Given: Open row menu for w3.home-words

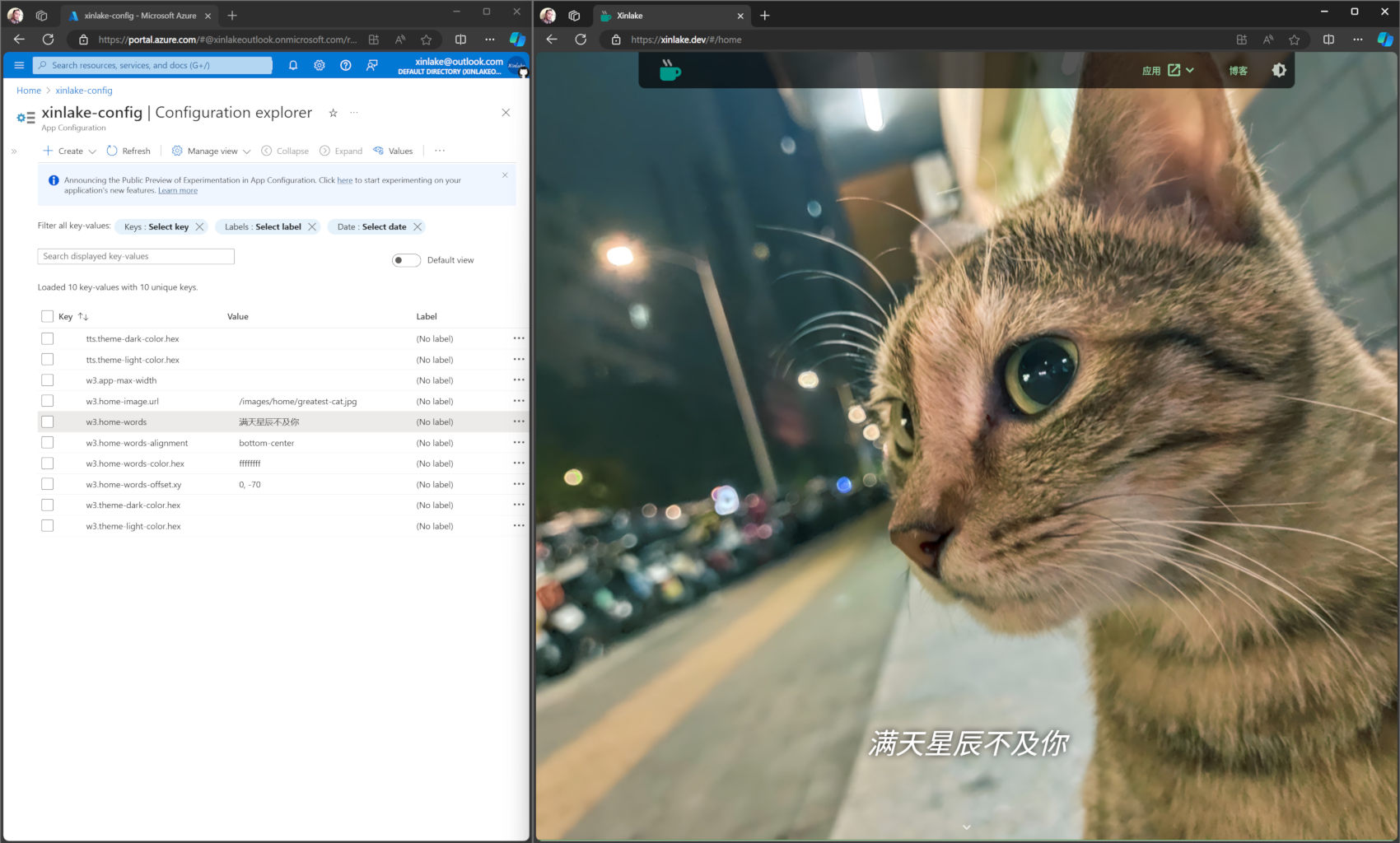Looking at the screenshot, I should (519, 421).
